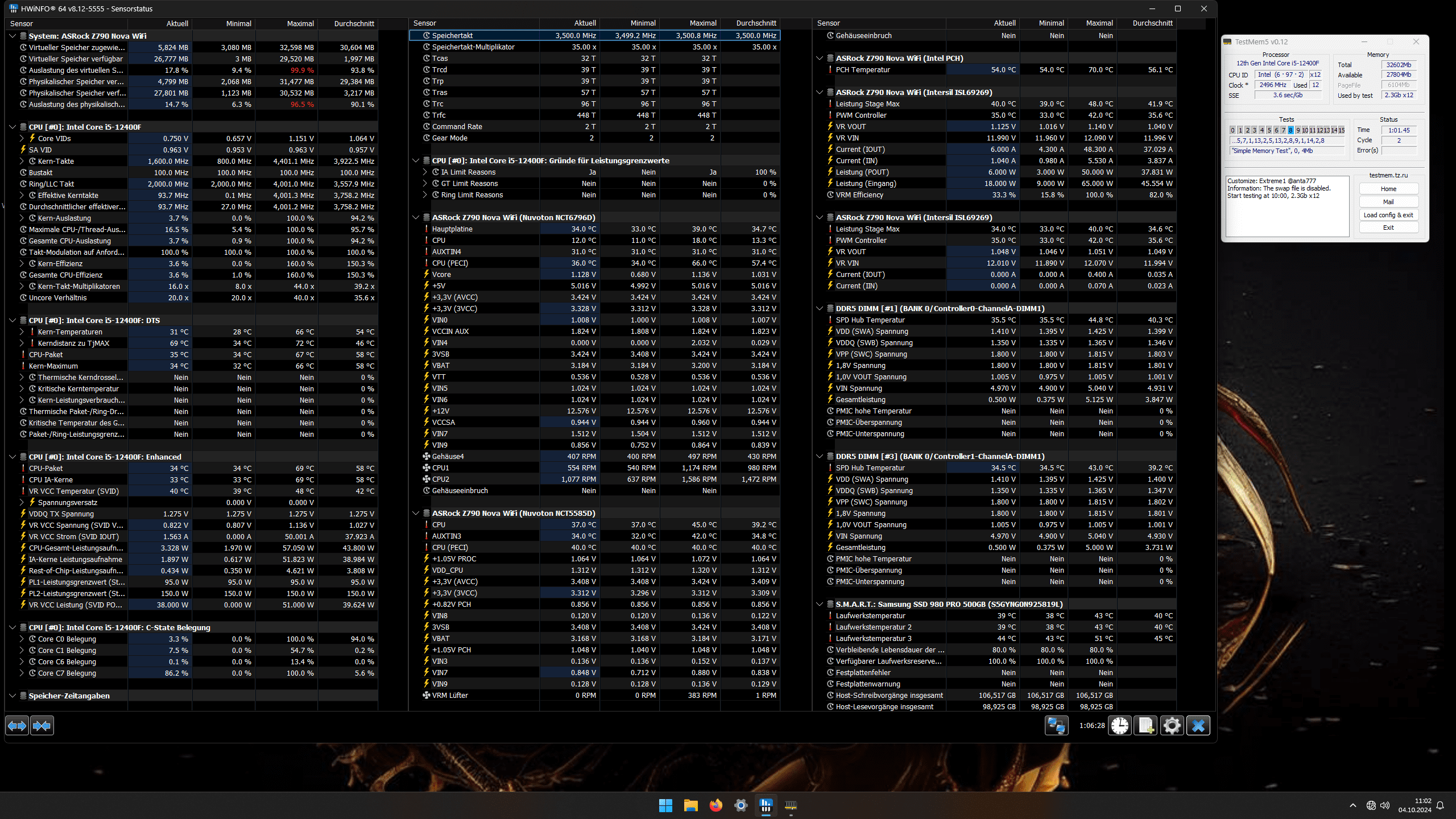Select the VRM Efficiency row
This screenshot has height=819, width=1456.
(x=994, y=195)
